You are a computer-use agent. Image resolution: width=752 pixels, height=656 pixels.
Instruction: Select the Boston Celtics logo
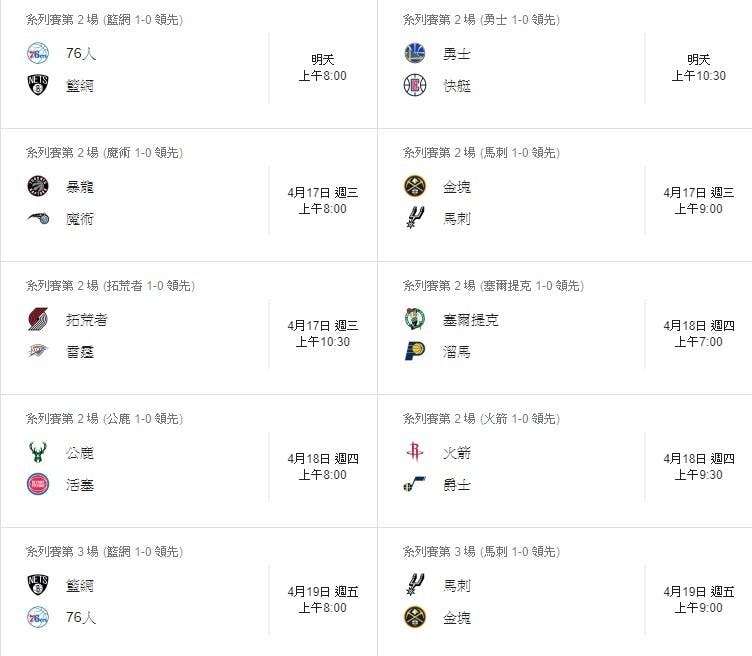tap(414, 319)
